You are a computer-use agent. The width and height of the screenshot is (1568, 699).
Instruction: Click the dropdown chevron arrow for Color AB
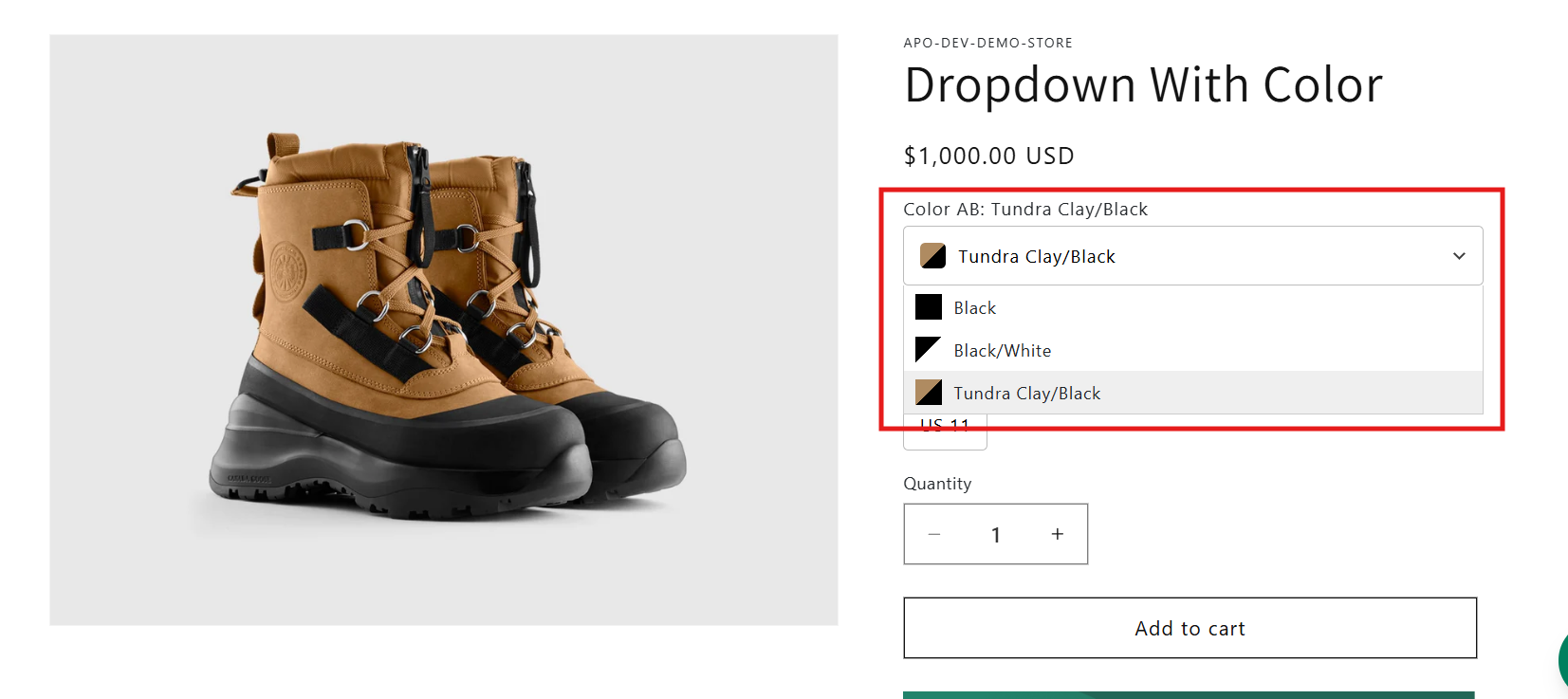click(1459, 256)
